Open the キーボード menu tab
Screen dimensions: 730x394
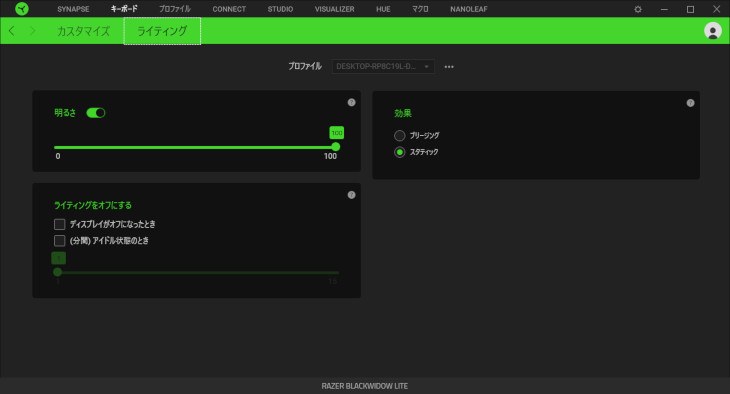pyautogui.click(x=124, y=9)
